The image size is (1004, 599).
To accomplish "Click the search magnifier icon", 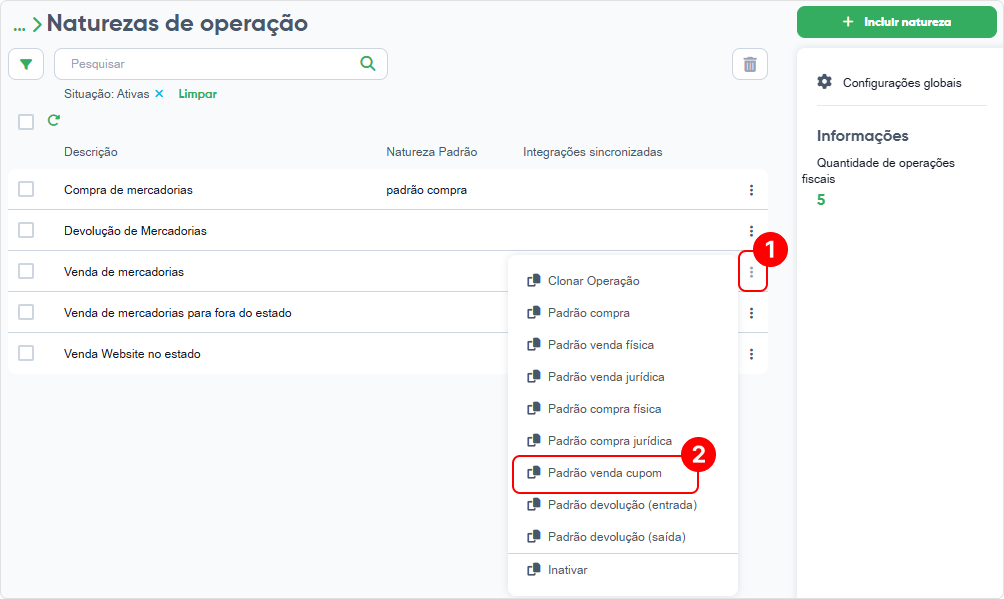I will pyautogui.click(x=368, y=63).
